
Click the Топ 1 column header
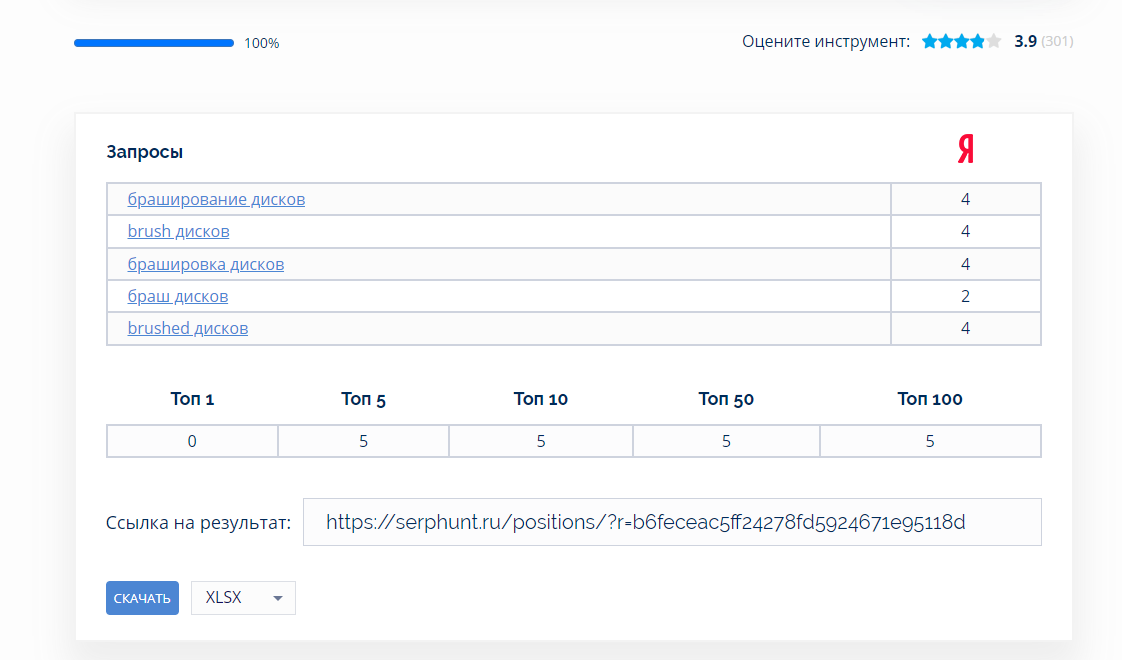point(192,399)
